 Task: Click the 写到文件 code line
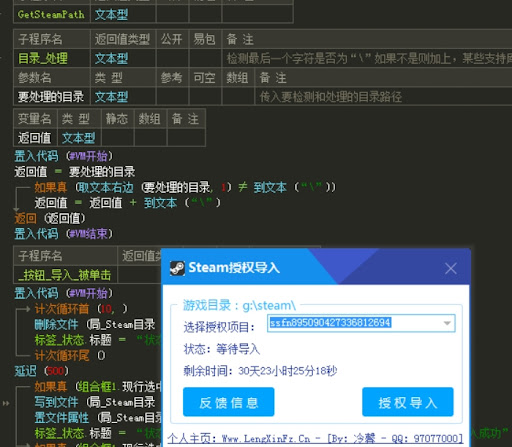point(95,402)
